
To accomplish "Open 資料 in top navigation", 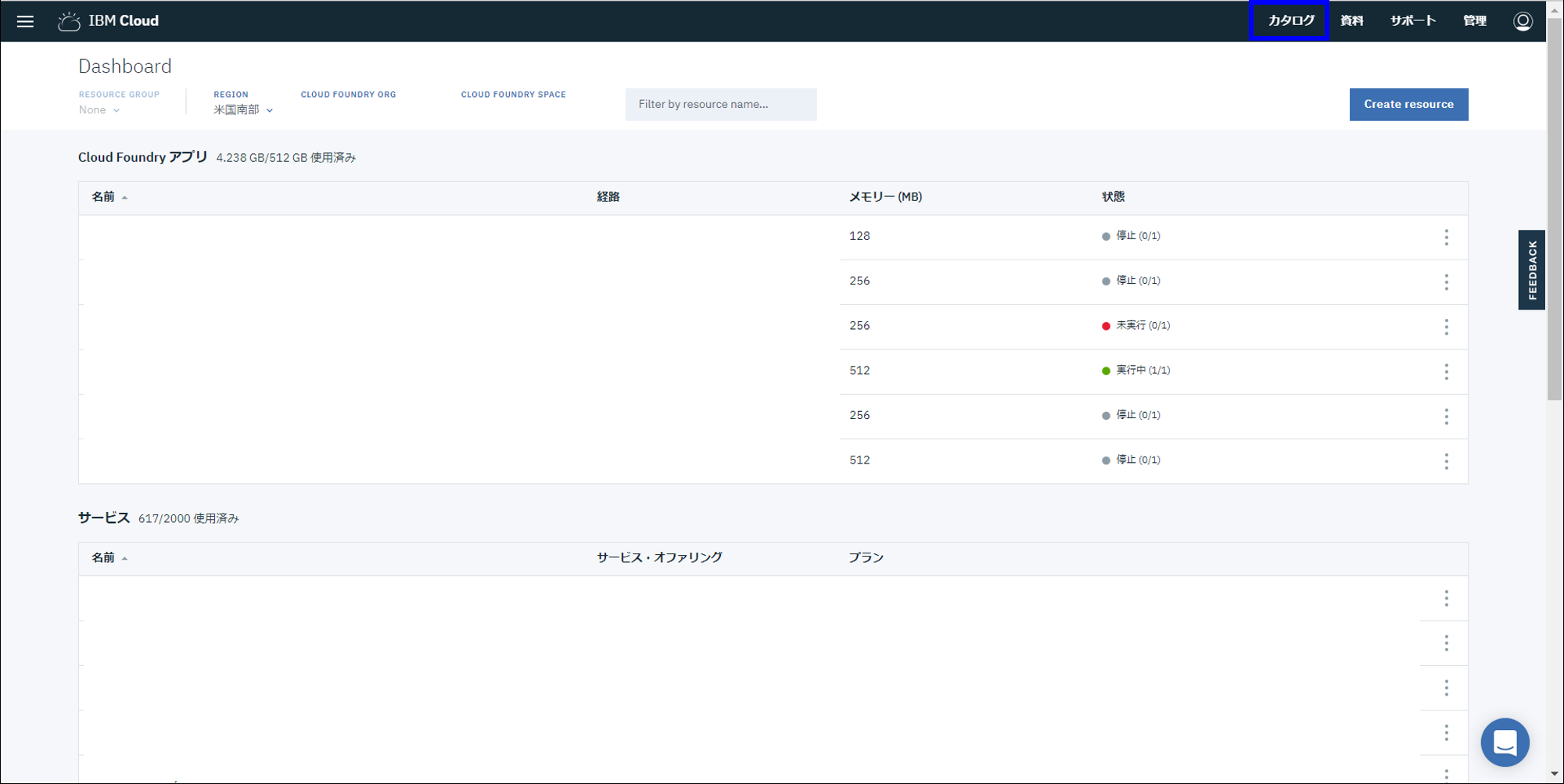I will (1351, 21).
